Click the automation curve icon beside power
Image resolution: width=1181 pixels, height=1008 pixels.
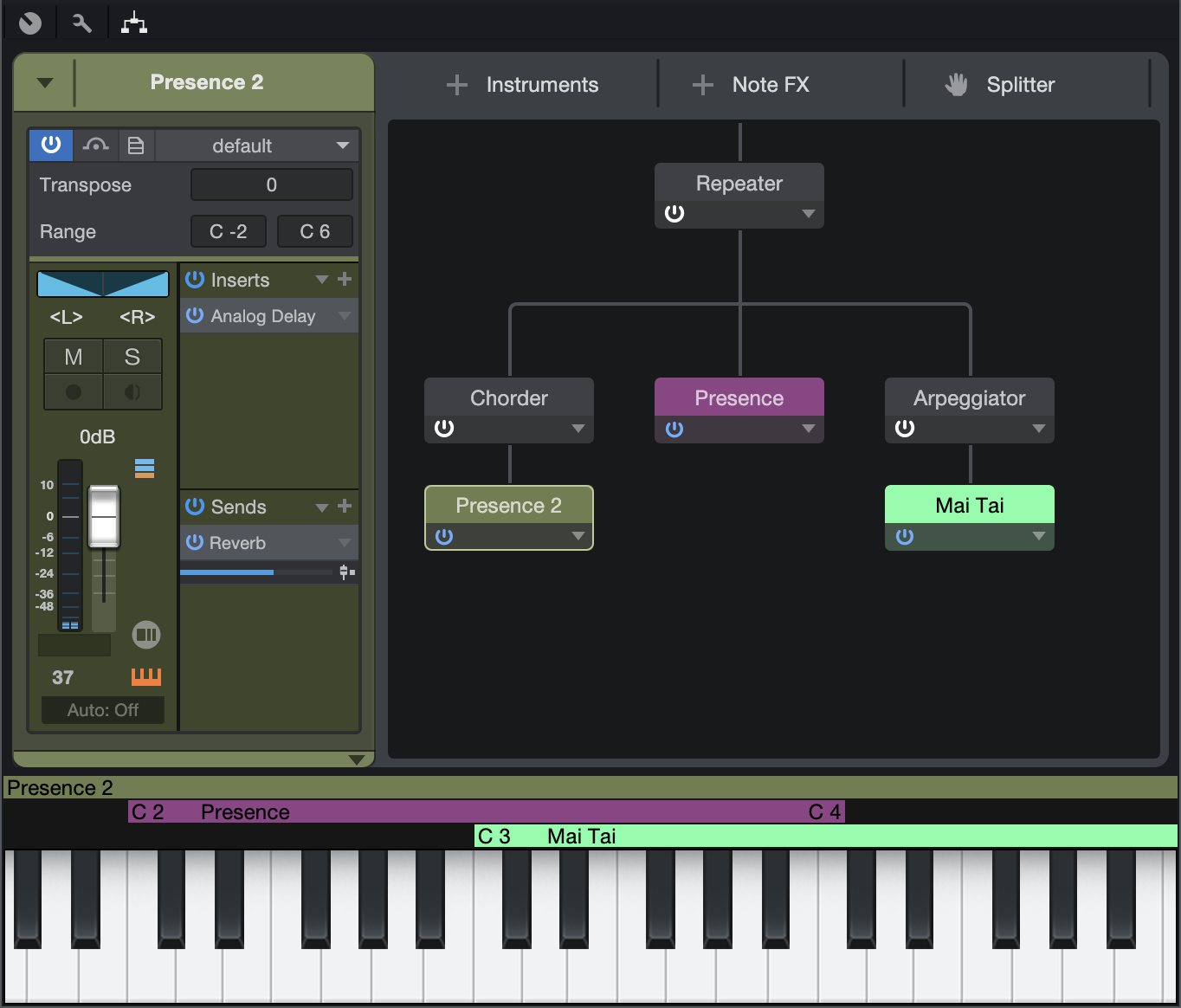(95, 145)
